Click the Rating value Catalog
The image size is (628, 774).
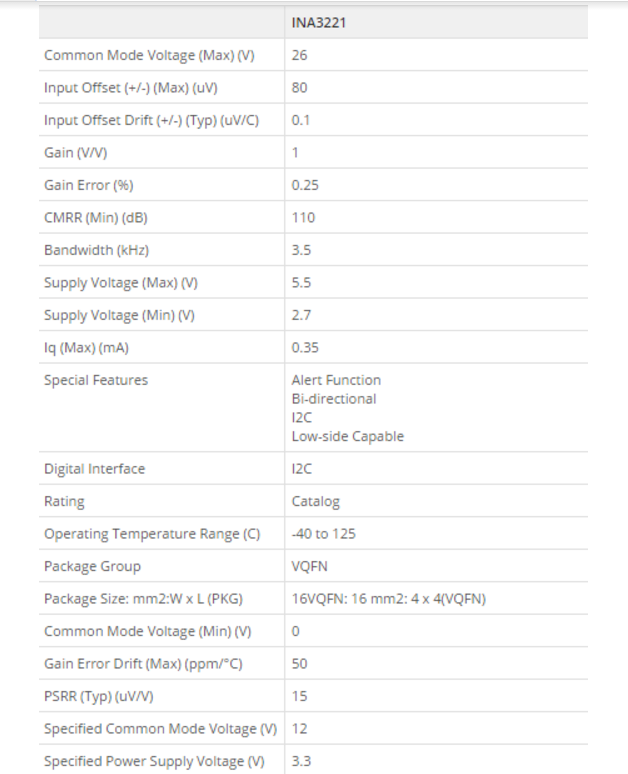315,502
